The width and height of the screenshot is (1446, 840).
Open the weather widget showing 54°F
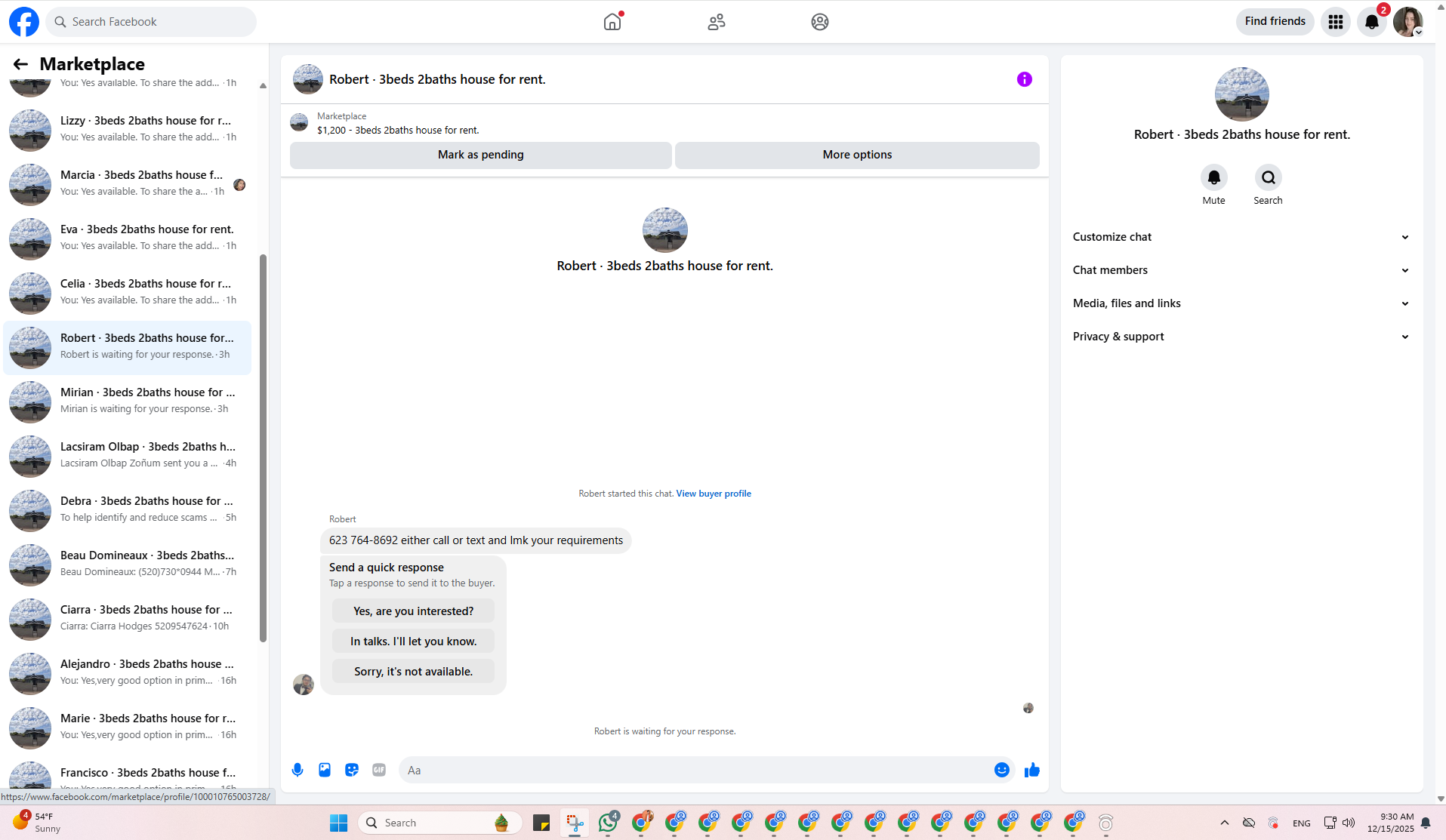tap(36, 823)
